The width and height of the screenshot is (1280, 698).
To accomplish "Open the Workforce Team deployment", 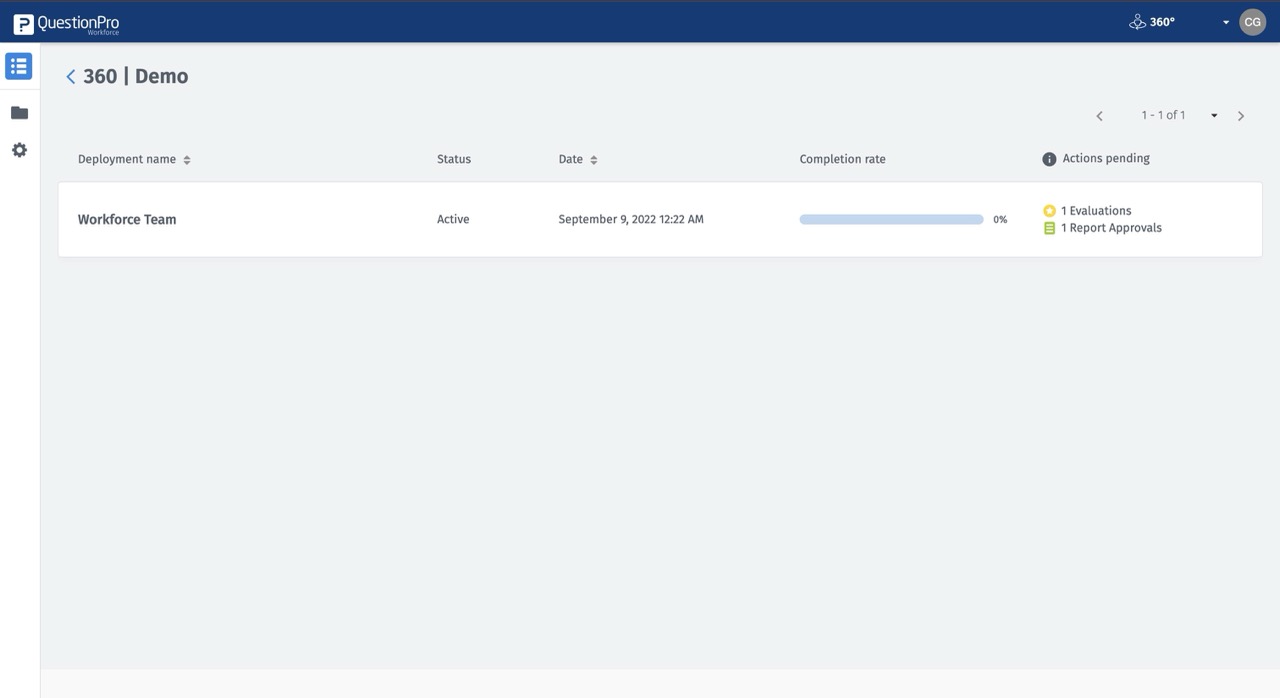I will tap(127, 219).
